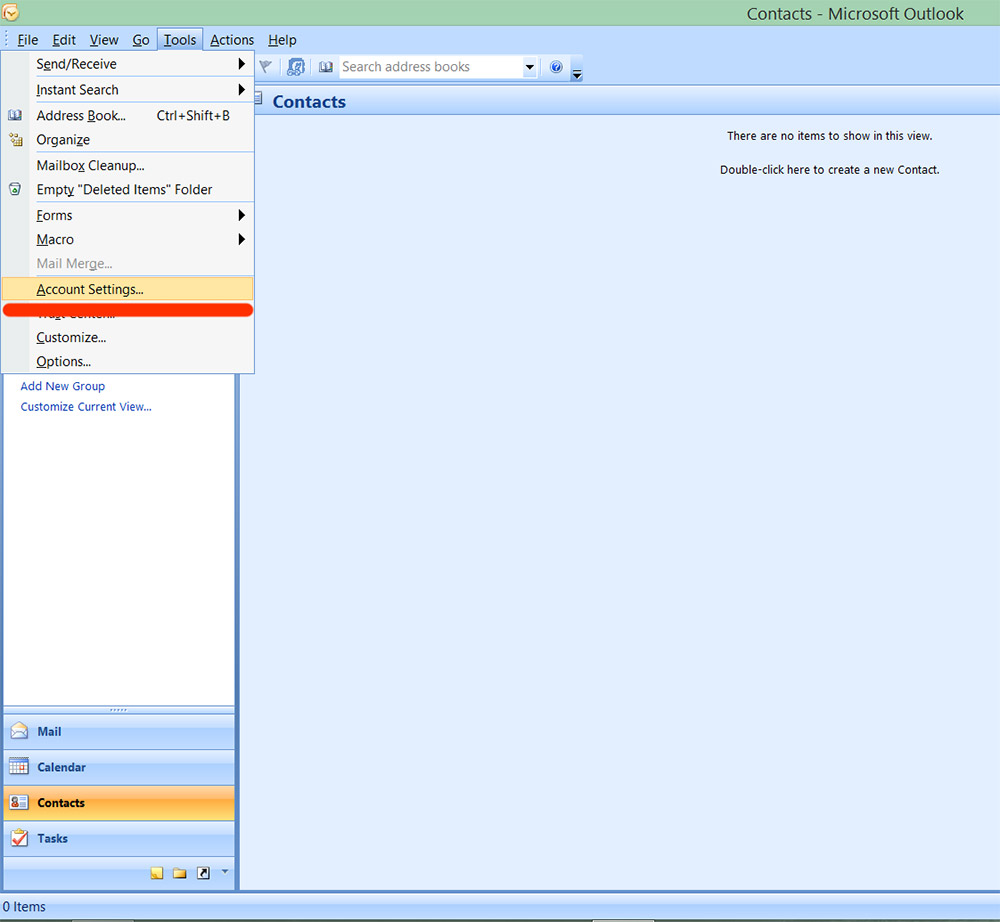Image resolution: width=1000 pixels, height=922 pixels.
Task: Expand the Macro submenu
Action: click(242, 240)
